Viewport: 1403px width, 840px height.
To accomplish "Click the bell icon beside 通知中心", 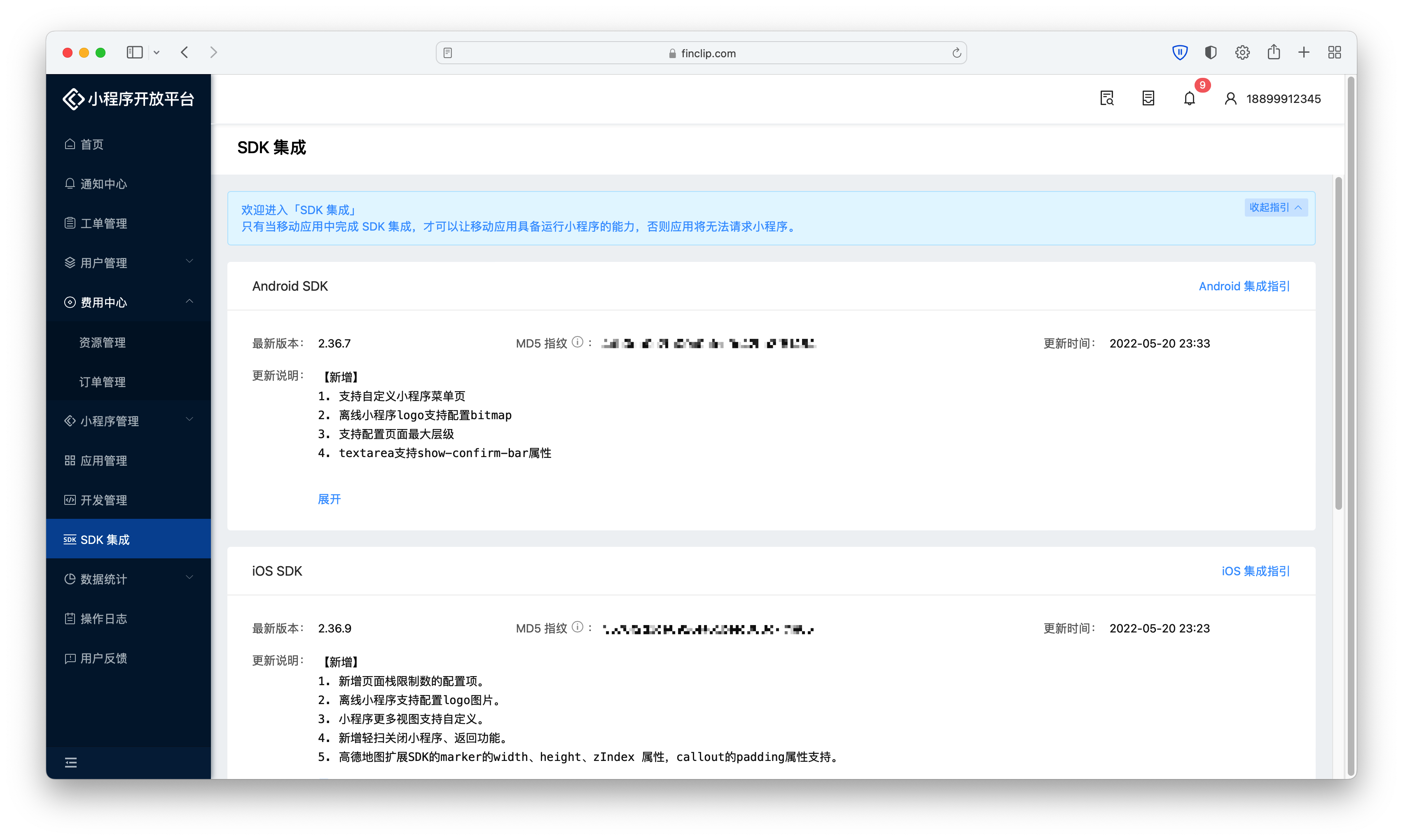I will [x=70, y=183].
